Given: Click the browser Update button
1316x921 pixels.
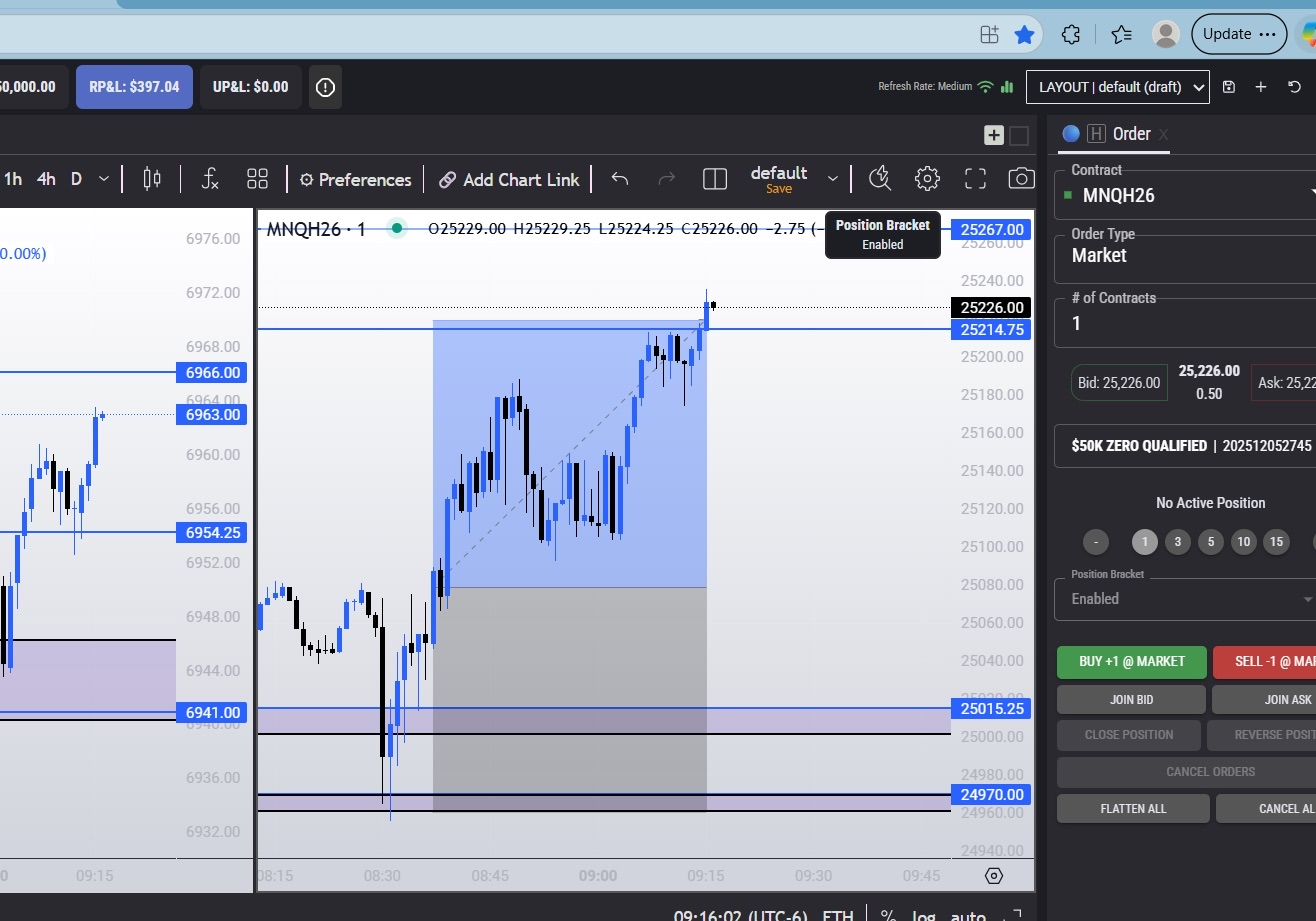Looking at the screenshot, I should (x=1239, y=34).
